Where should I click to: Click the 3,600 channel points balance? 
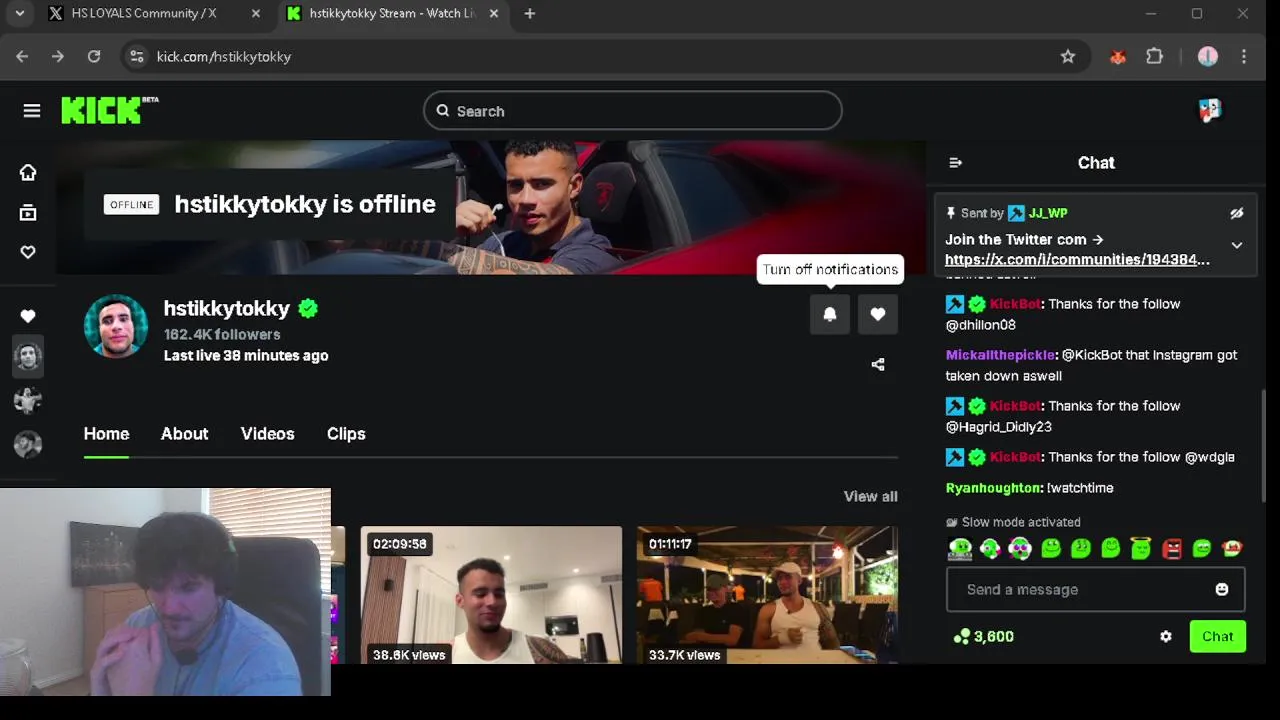(x=984, y=636)
